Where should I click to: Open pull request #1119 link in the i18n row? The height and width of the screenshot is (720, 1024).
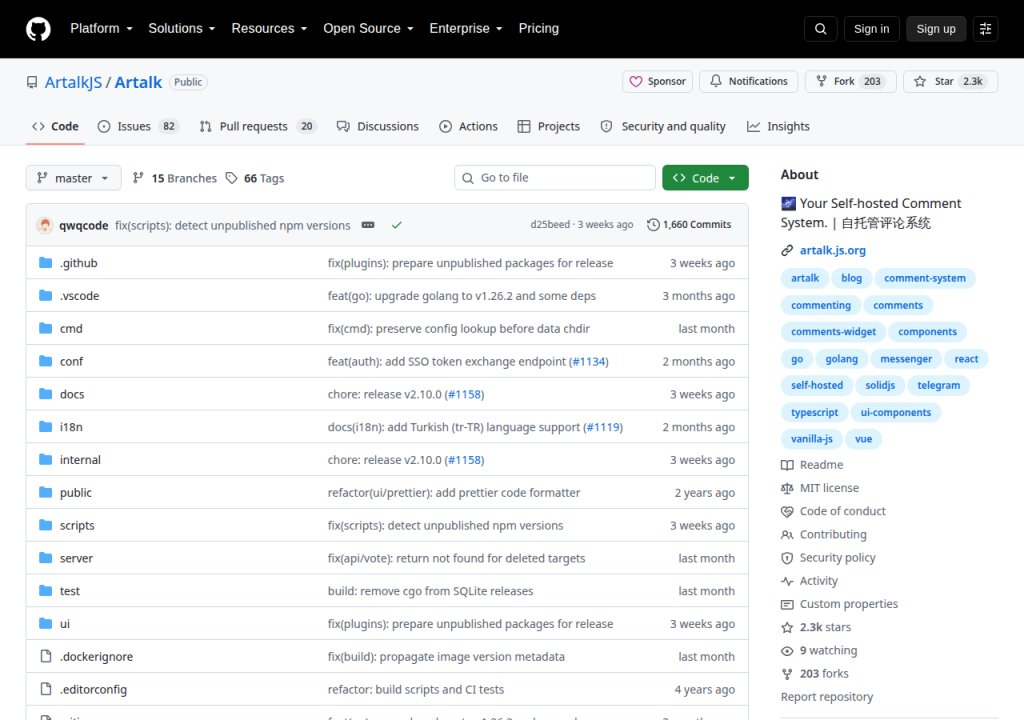point(603,427)
